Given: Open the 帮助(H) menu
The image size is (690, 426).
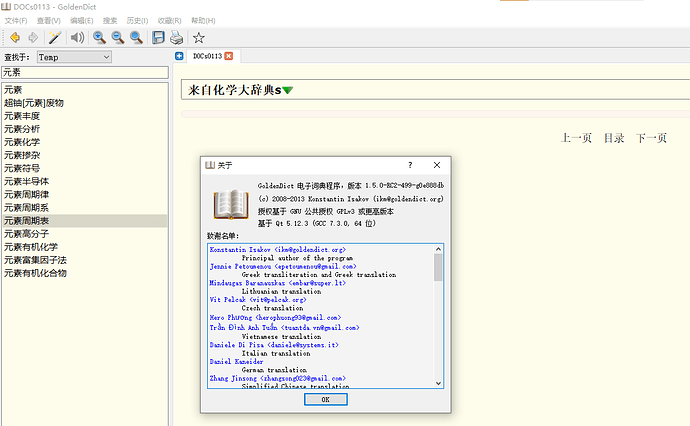Looking at the screenshot, I should [202, 19].
